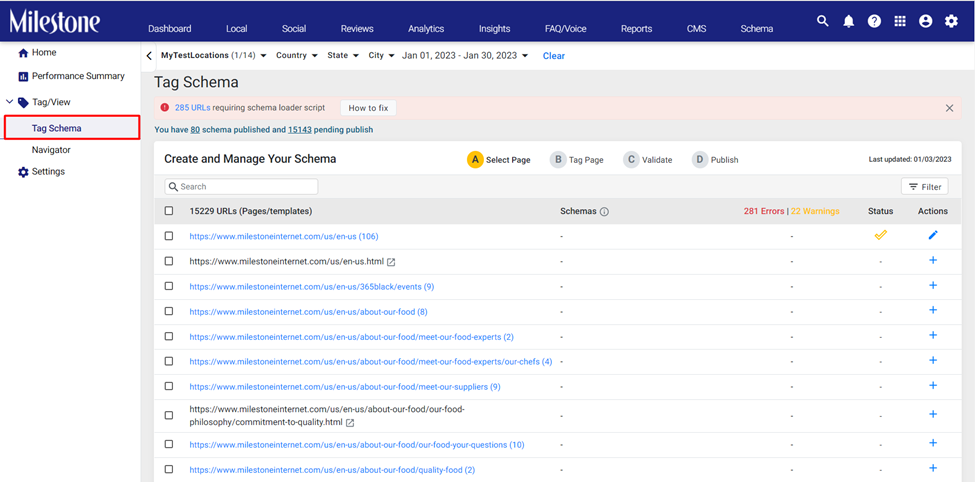Open the search icon in top bar
The image size is (975, 482).
(x=823, y=21)
